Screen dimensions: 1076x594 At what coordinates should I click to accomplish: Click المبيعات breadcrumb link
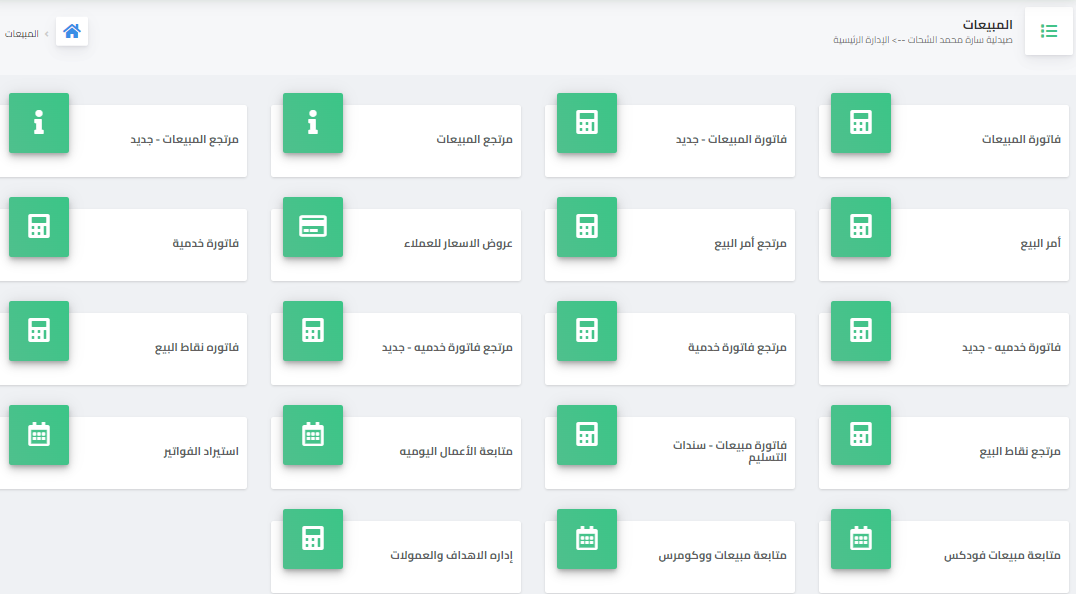click(21, 34)
